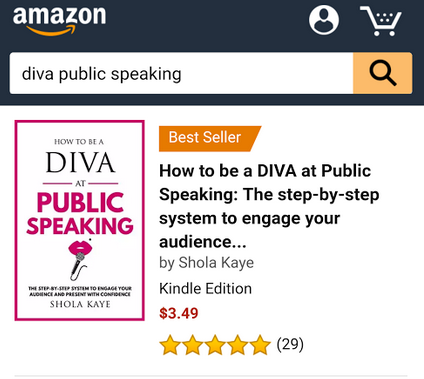
Task: Click the $3.49 price
Action: 179,313
